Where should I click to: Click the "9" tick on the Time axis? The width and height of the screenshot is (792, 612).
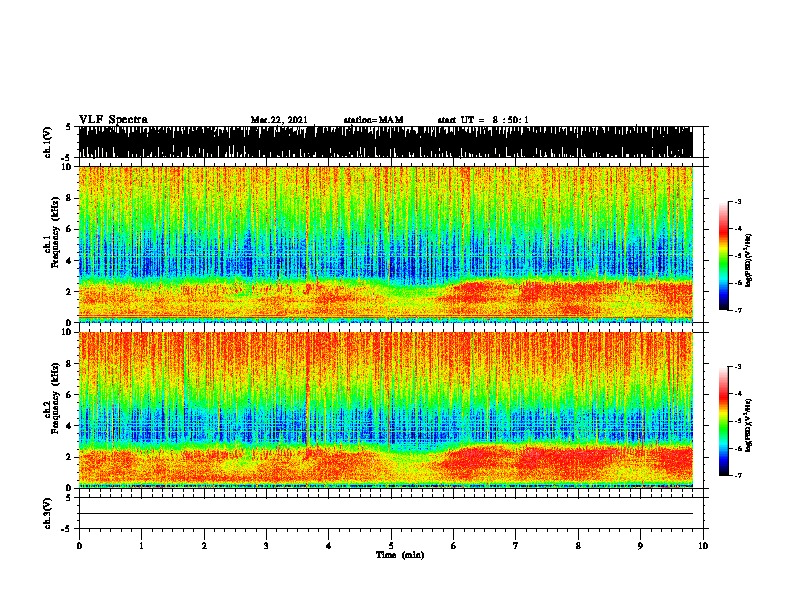640,546
